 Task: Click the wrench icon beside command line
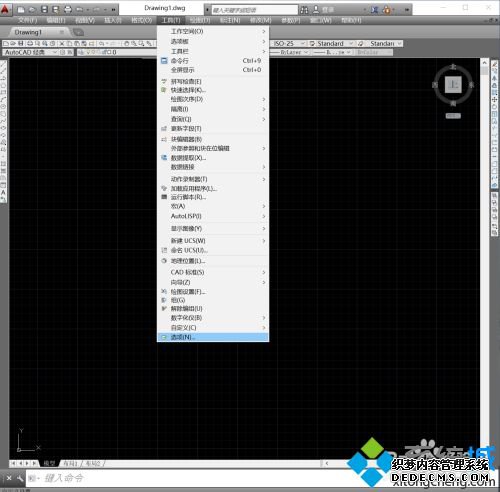[20, 478]
